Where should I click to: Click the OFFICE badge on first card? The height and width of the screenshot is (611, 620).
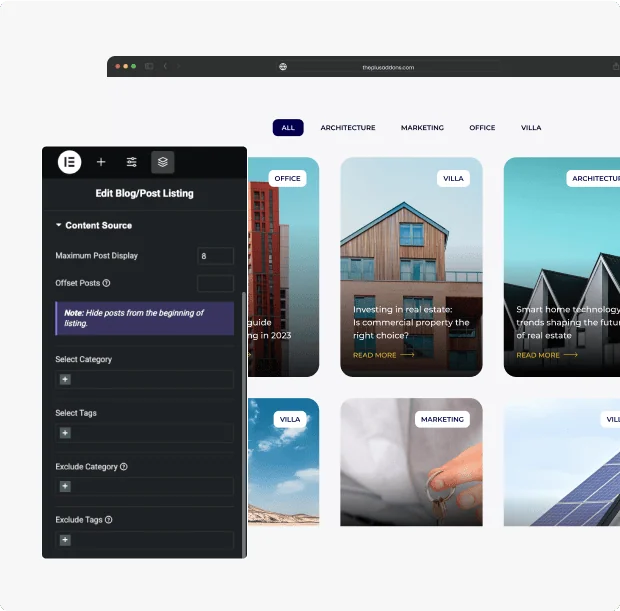[x=287, y=178]
